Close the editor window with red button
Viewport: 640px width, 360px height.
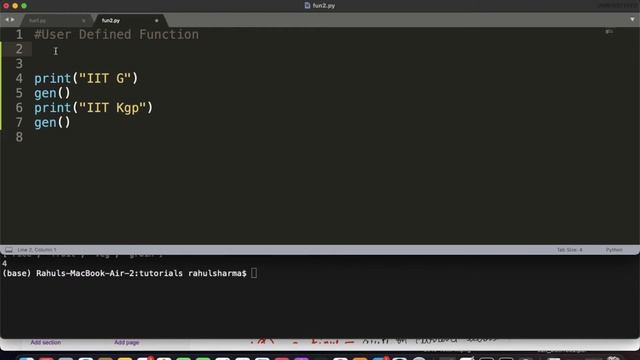(x=6, y=6)
